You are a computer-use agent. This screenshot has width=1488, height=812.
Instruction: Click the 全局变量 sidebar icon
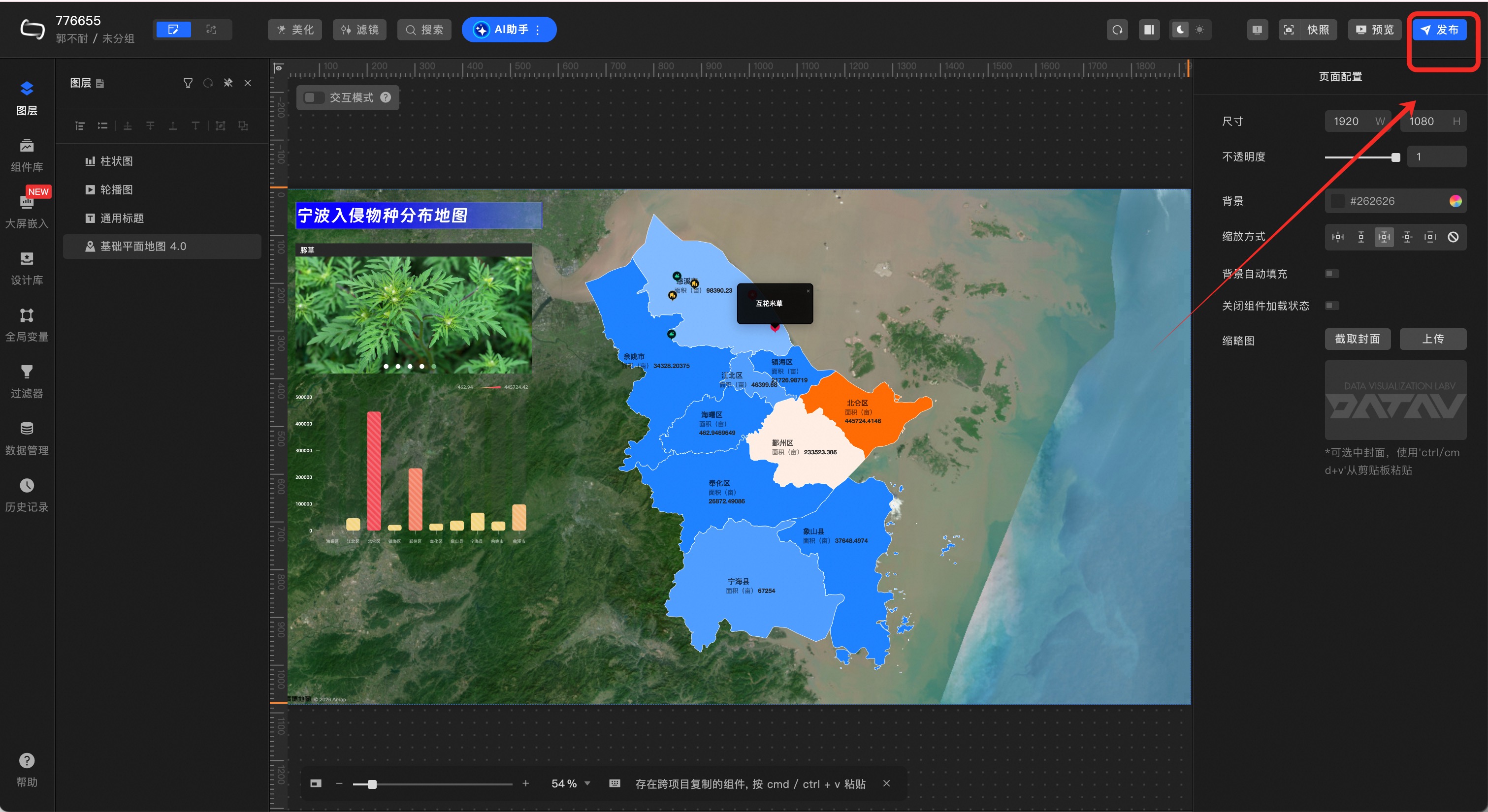pos(27,325)
